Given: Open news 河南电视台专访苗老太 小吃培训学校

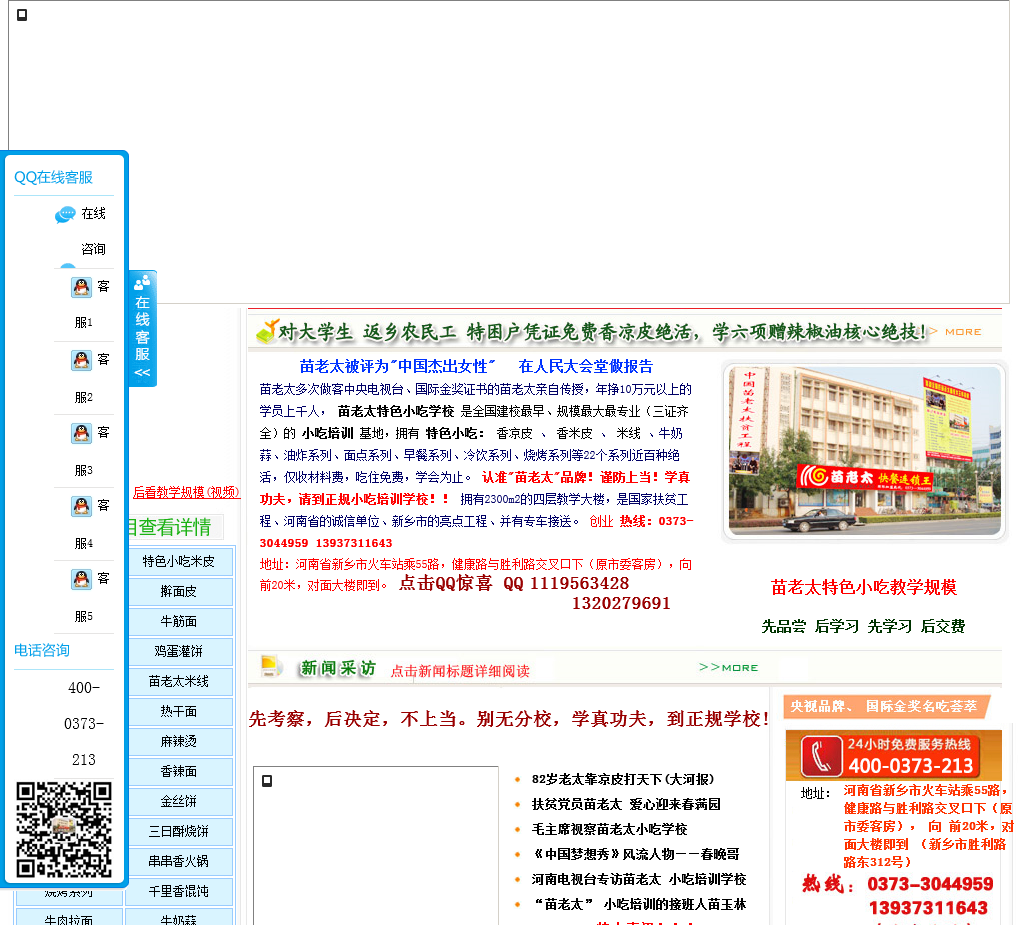Looking at the screenshot, I should pos(639,879).
